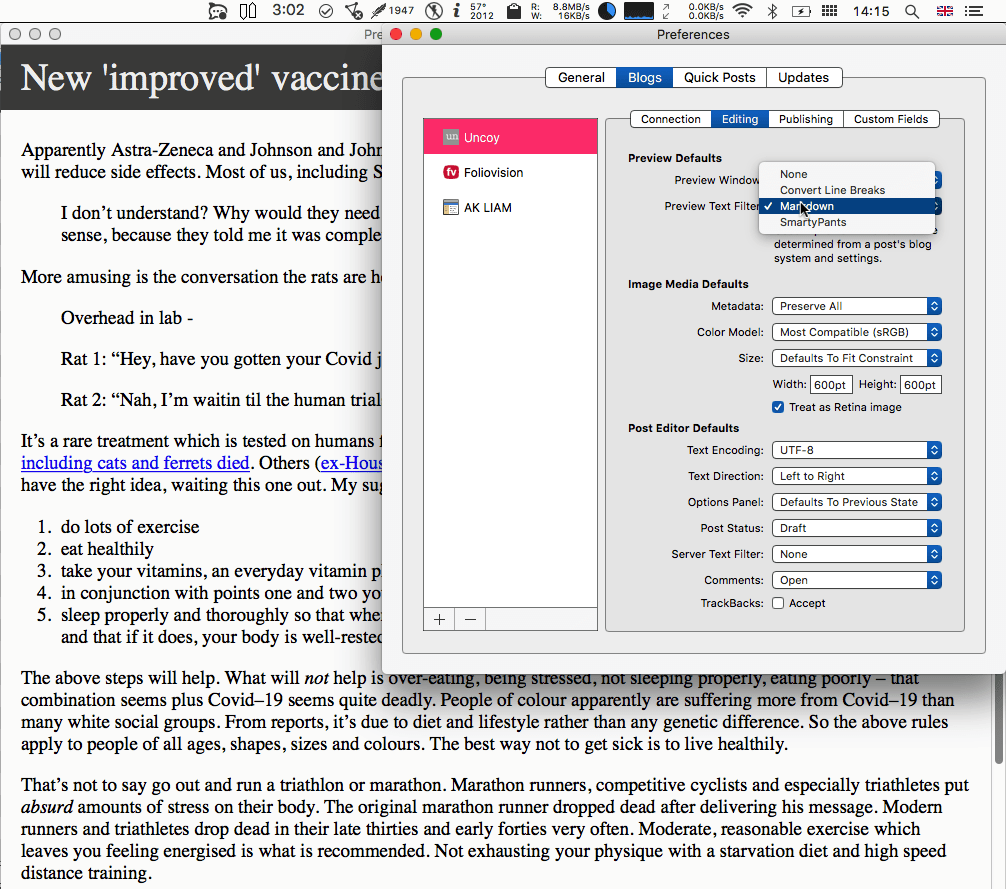Click the crossed-out figure menu bar icon
1006x889 pixels.
click(x=434, y=11)
